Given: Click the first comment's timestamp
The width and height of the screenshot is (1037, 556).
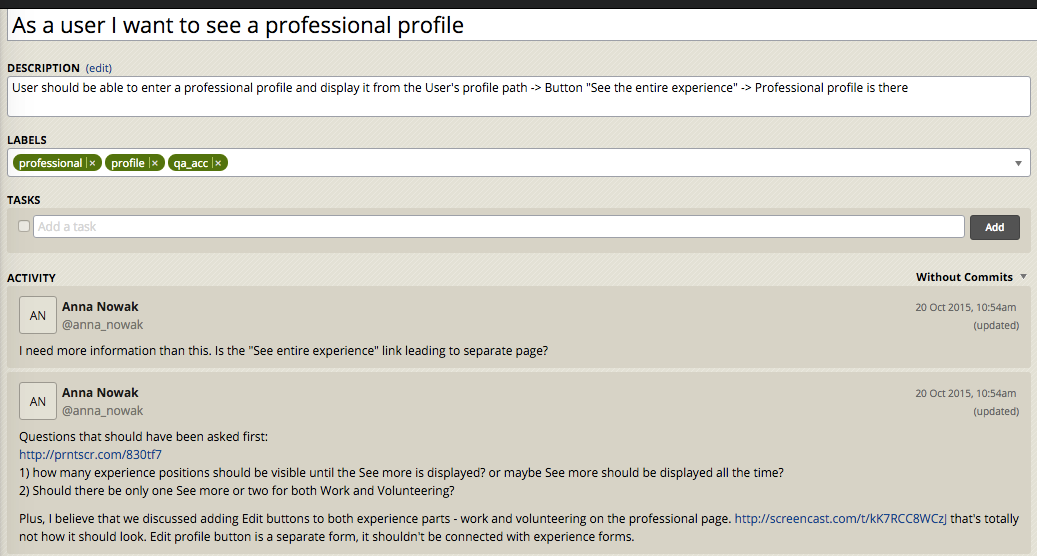Looking at the screenshot, I should [966, 307].
